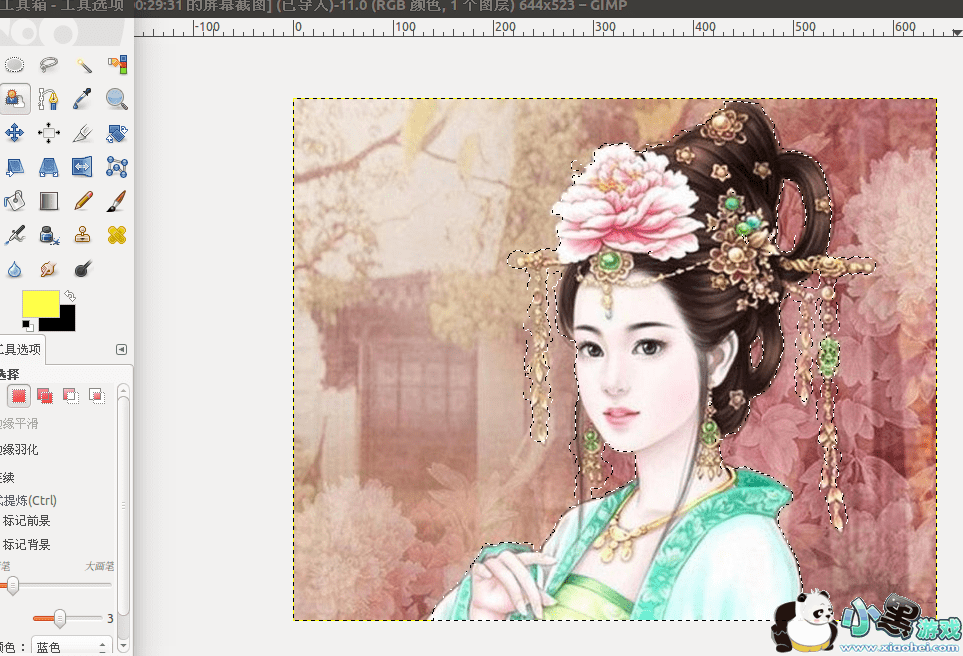Screen dimensions: 963x656
Task: Set selection mode to add to selection
Action: tap(45, 396)
